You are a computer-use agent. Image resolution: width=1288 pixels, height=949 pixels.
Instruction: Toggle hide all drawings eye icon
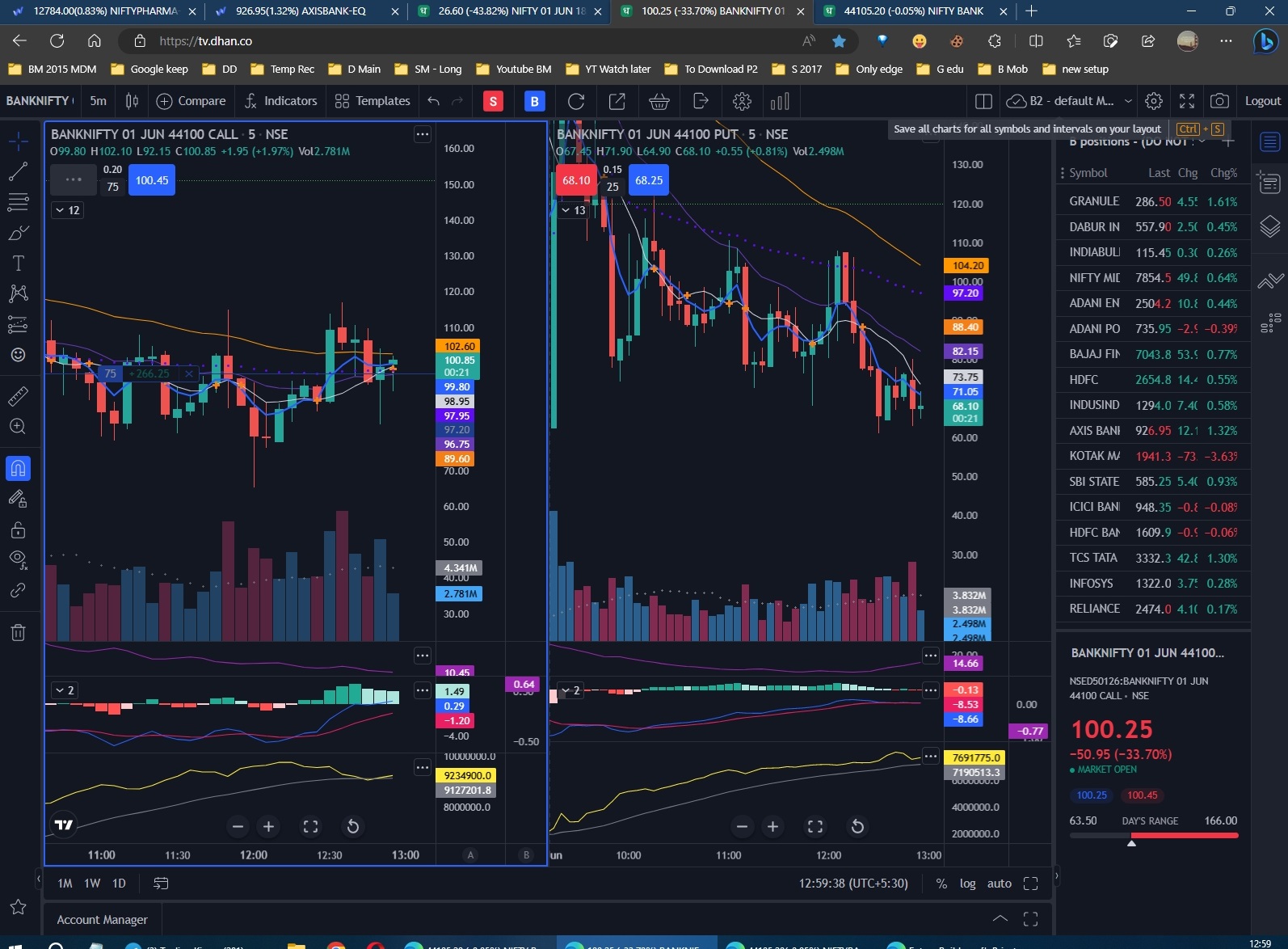pyautogui.click(x=18, y=559)
